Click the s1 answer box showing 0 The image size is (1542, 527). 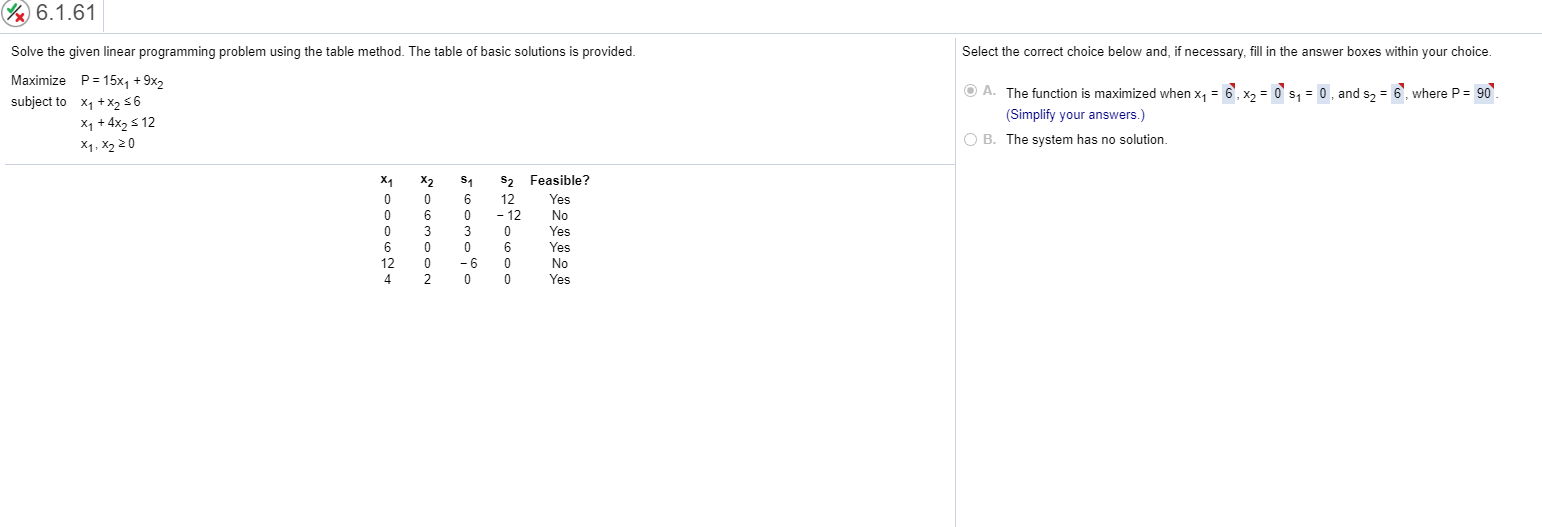(1323, 93)
